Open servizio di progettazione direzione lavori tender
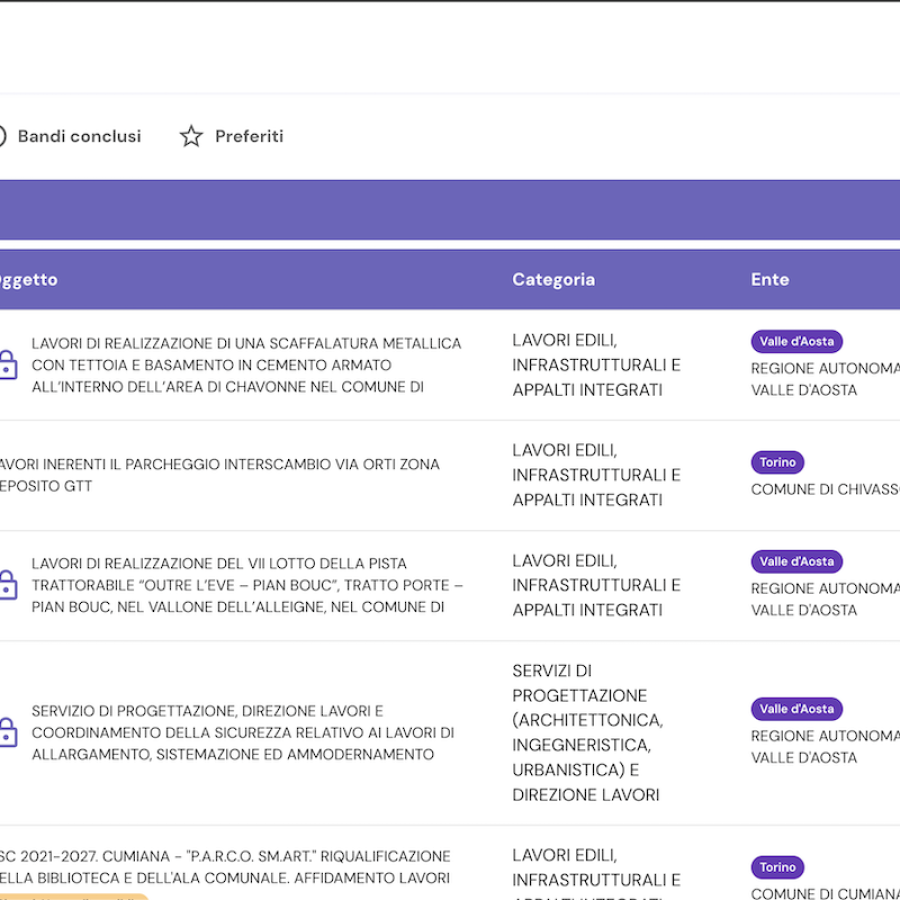The width and height of the screenshot is (900, 900). click(242, 733)
